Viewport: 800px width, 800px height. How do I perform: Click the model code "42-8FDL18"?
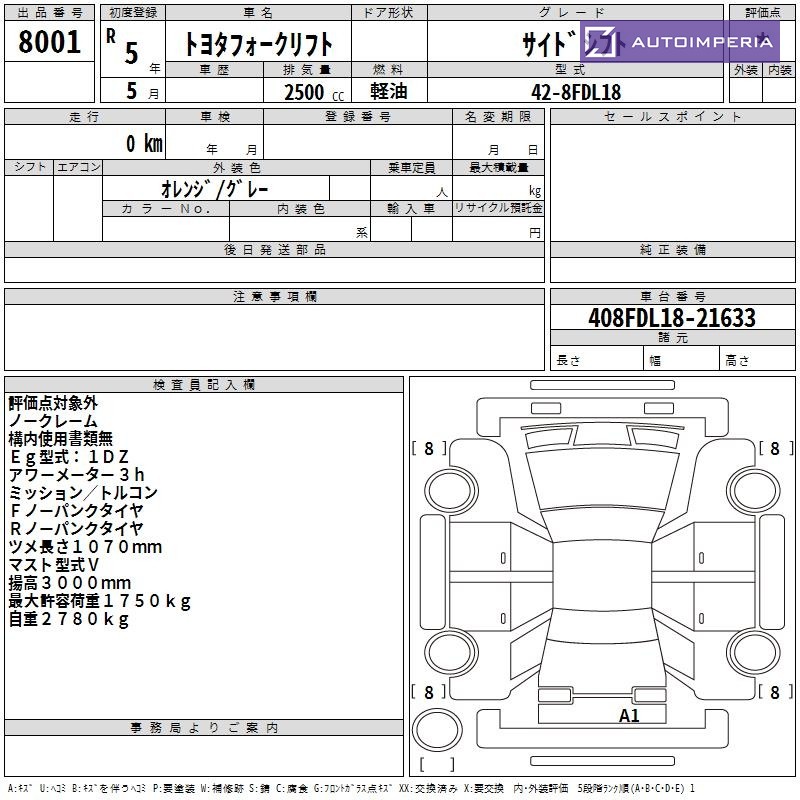pyautogui.click(x=576, y=92)
